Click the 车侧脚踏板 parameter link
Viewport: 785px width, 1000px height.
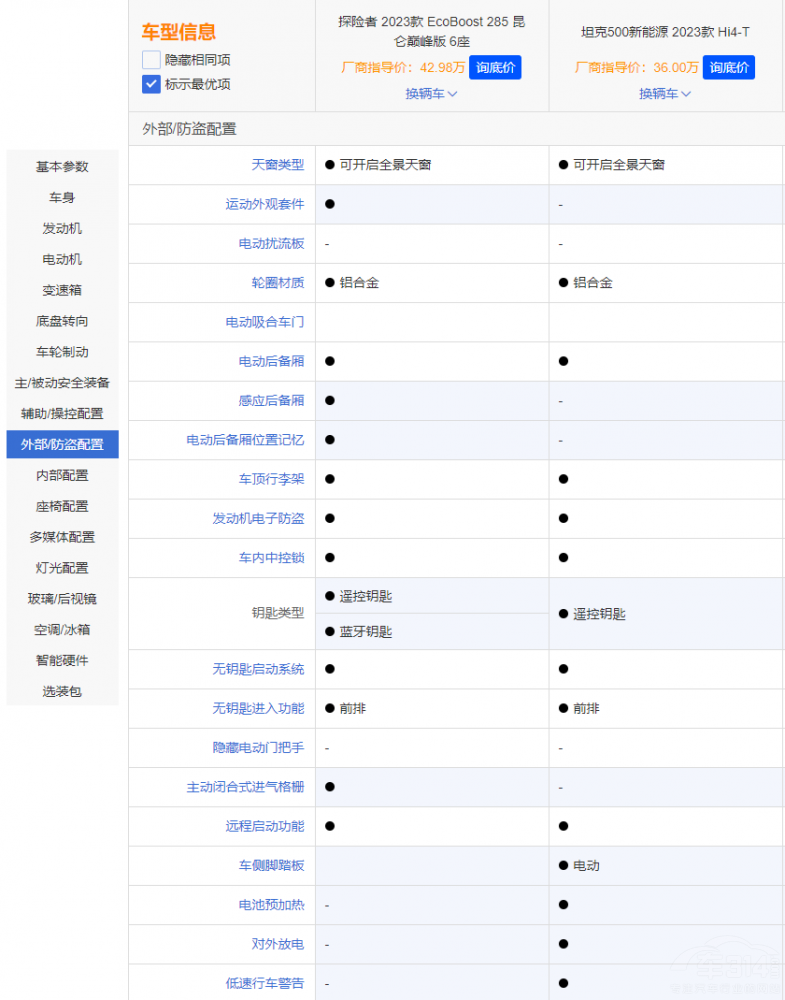[x=271, y=865]
